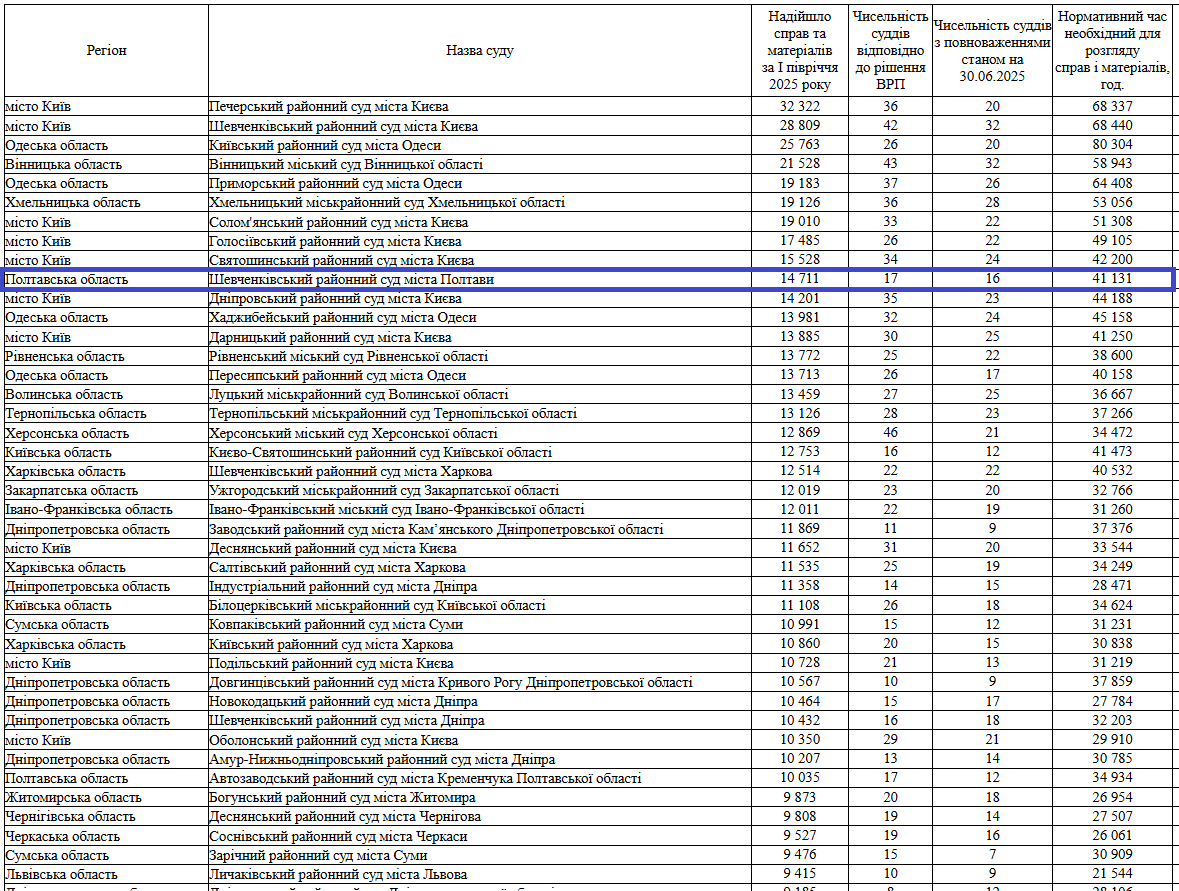
Task: Click 'Подільський районний суд міста Києва'
Action: tap(331, 663)
